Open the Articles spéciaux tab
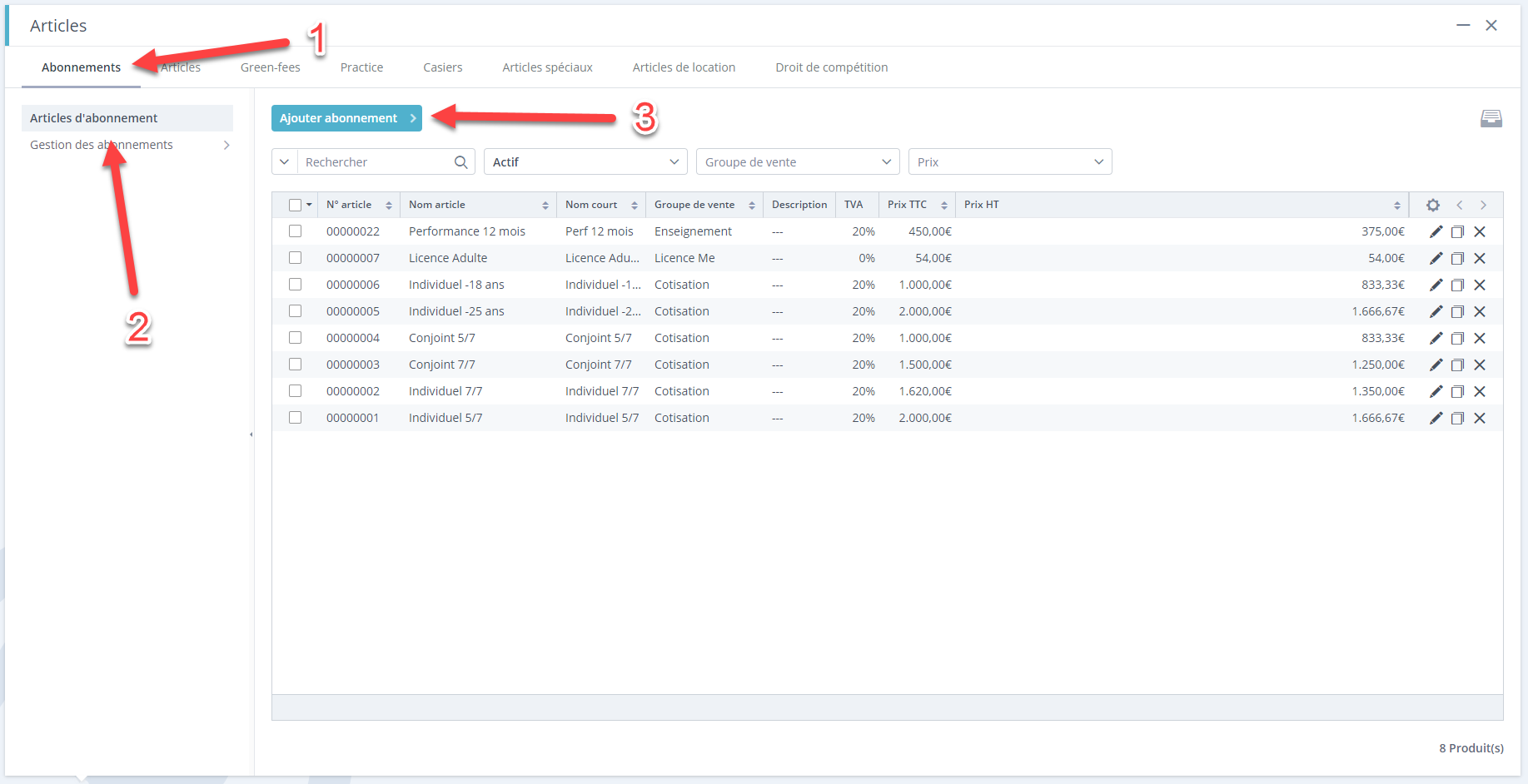The height and width of the screenshot is (784, 1528). pyautogui.click(x=547, y=67)
